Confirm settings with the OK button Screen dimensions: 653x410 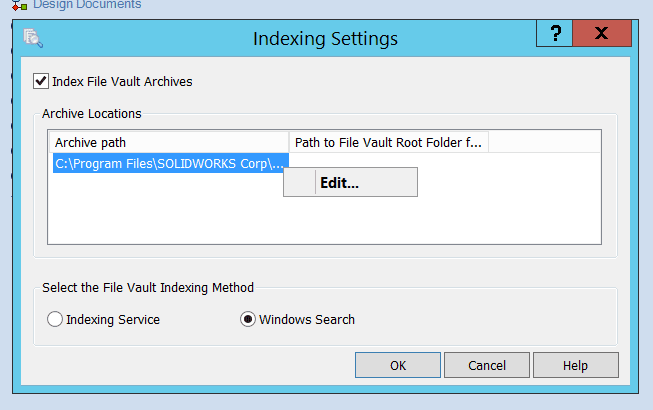click(398, 365)
